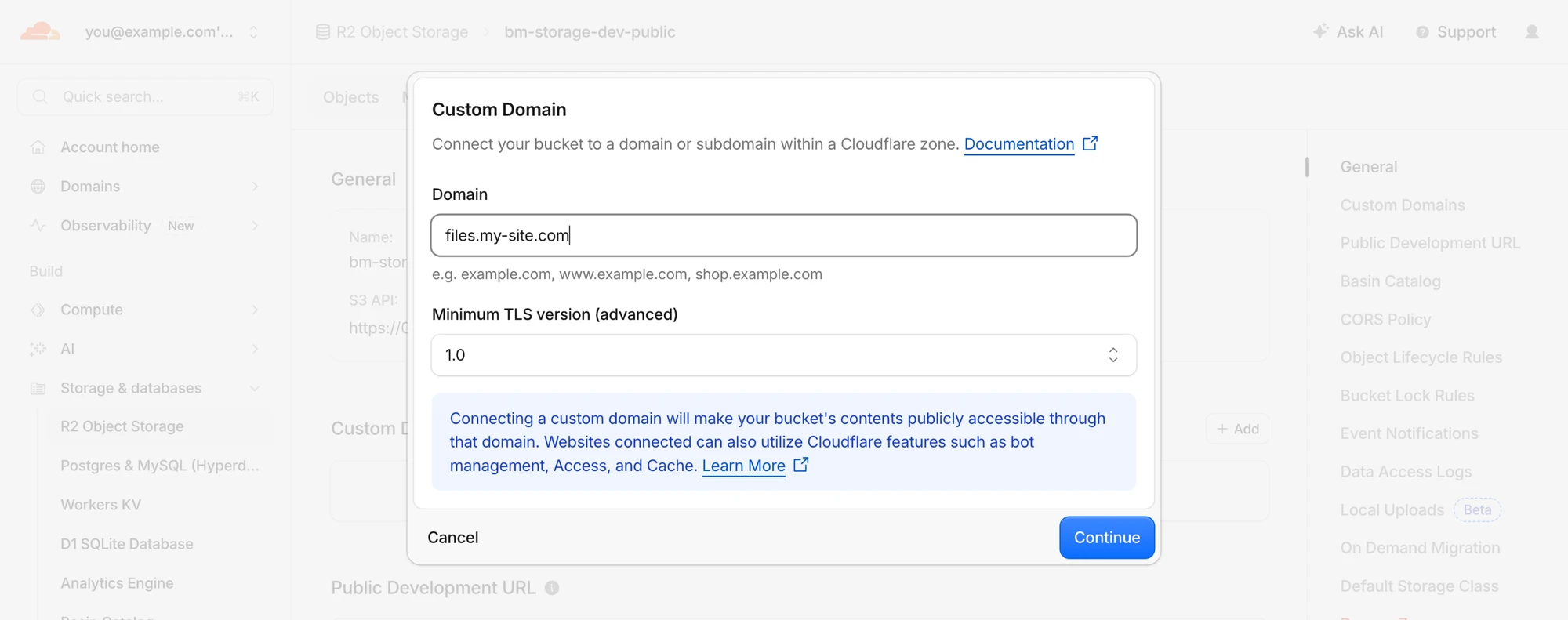The width and height of the screenshot is (1568, 620).
Task: Open the Minimum TLS version dropdown
Action: tap(784, 355)
